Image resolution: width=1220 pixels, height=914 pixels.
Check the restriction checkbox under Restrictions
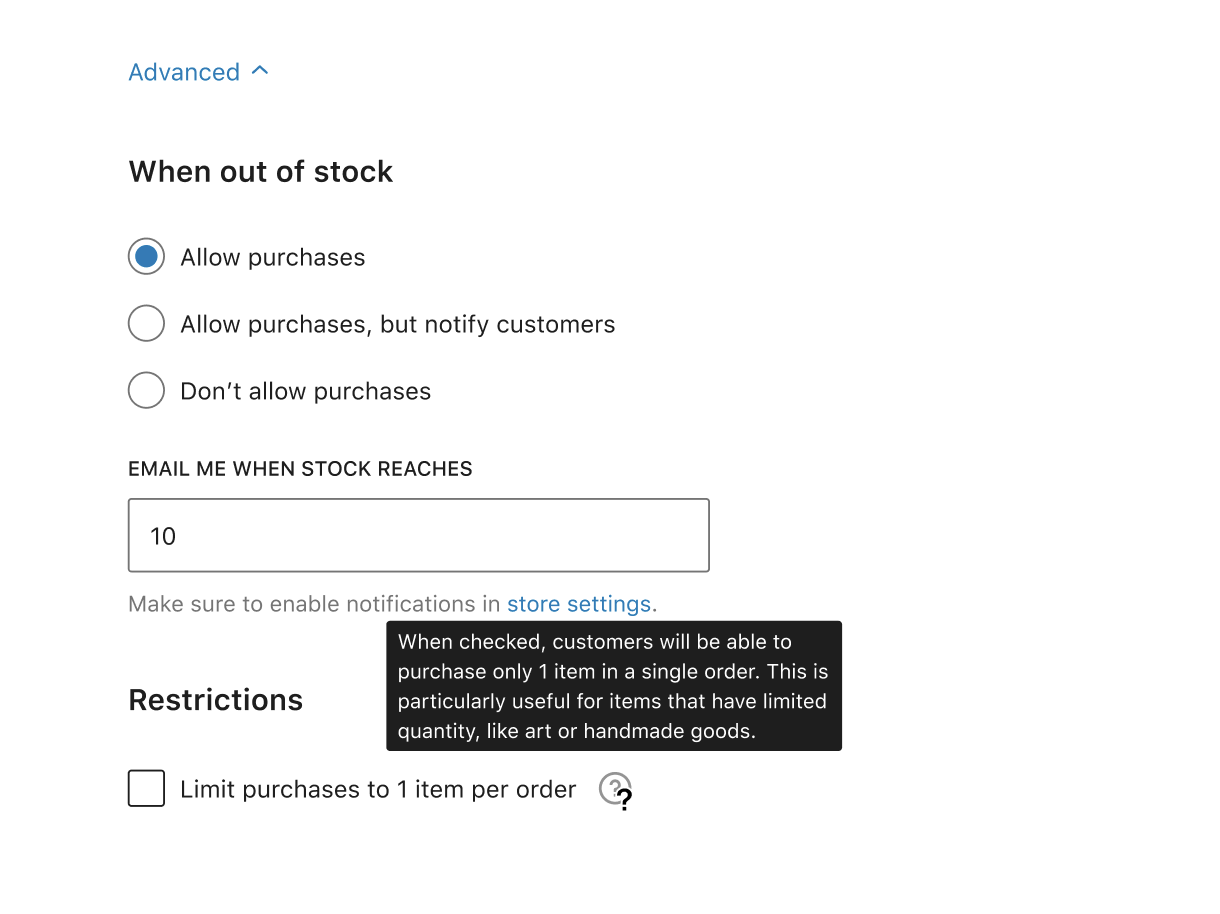click(146, 788)
